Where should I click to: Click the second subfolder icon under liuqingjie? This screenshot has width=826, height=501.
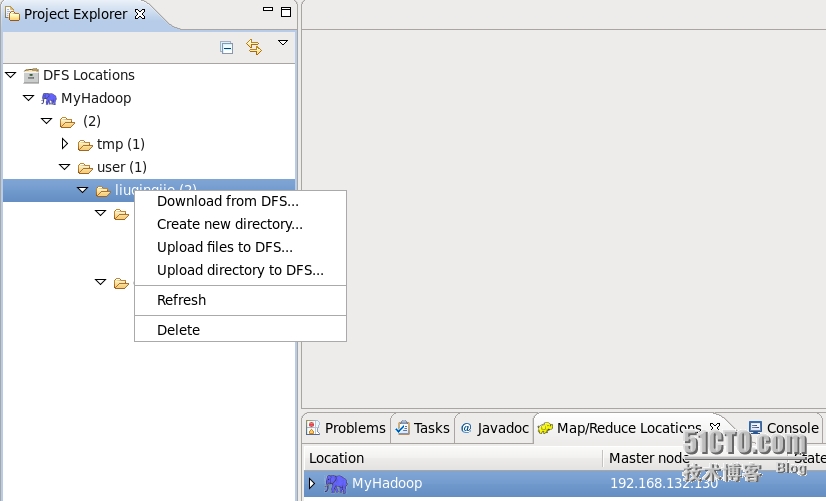coord(122,283)
